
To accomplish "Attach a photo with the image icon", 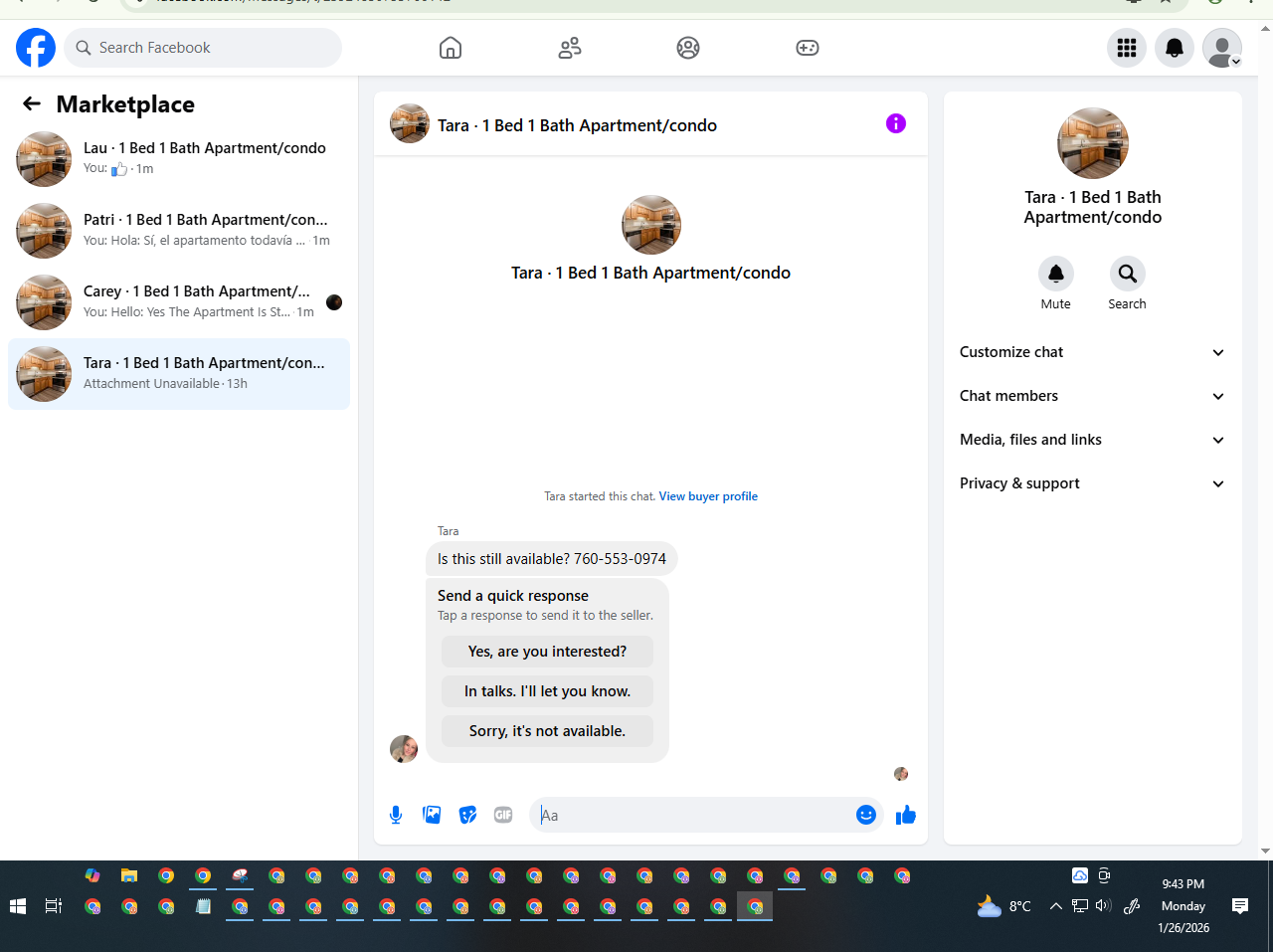I will 432,815.
